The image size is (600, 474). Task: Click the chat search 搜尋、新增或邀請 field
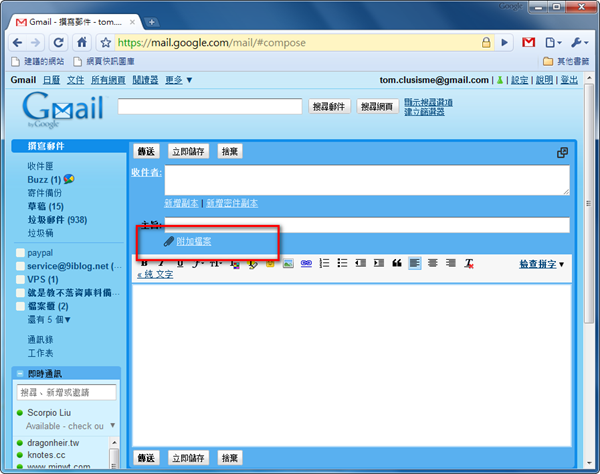pyautogui.click(x=67, y=393)
